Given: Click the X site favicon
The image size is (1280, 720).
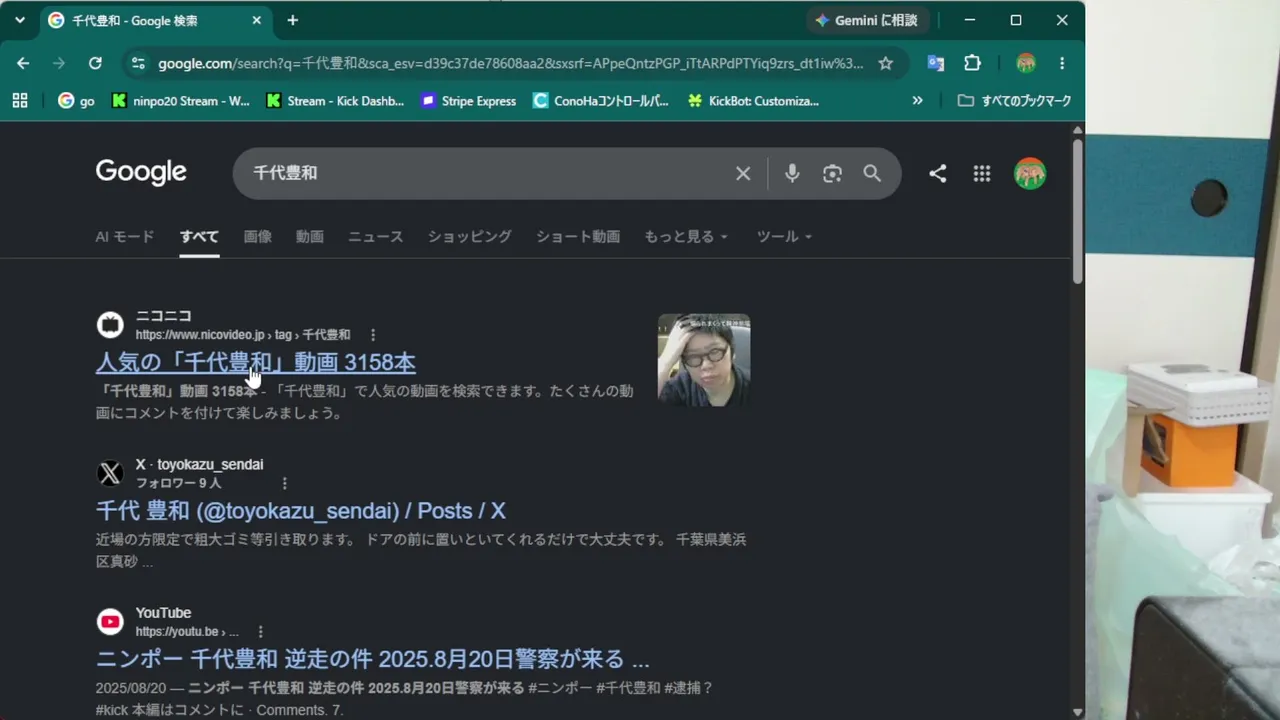Looking at the screenshot, I should pyautogui.click(x=110, y=473).
